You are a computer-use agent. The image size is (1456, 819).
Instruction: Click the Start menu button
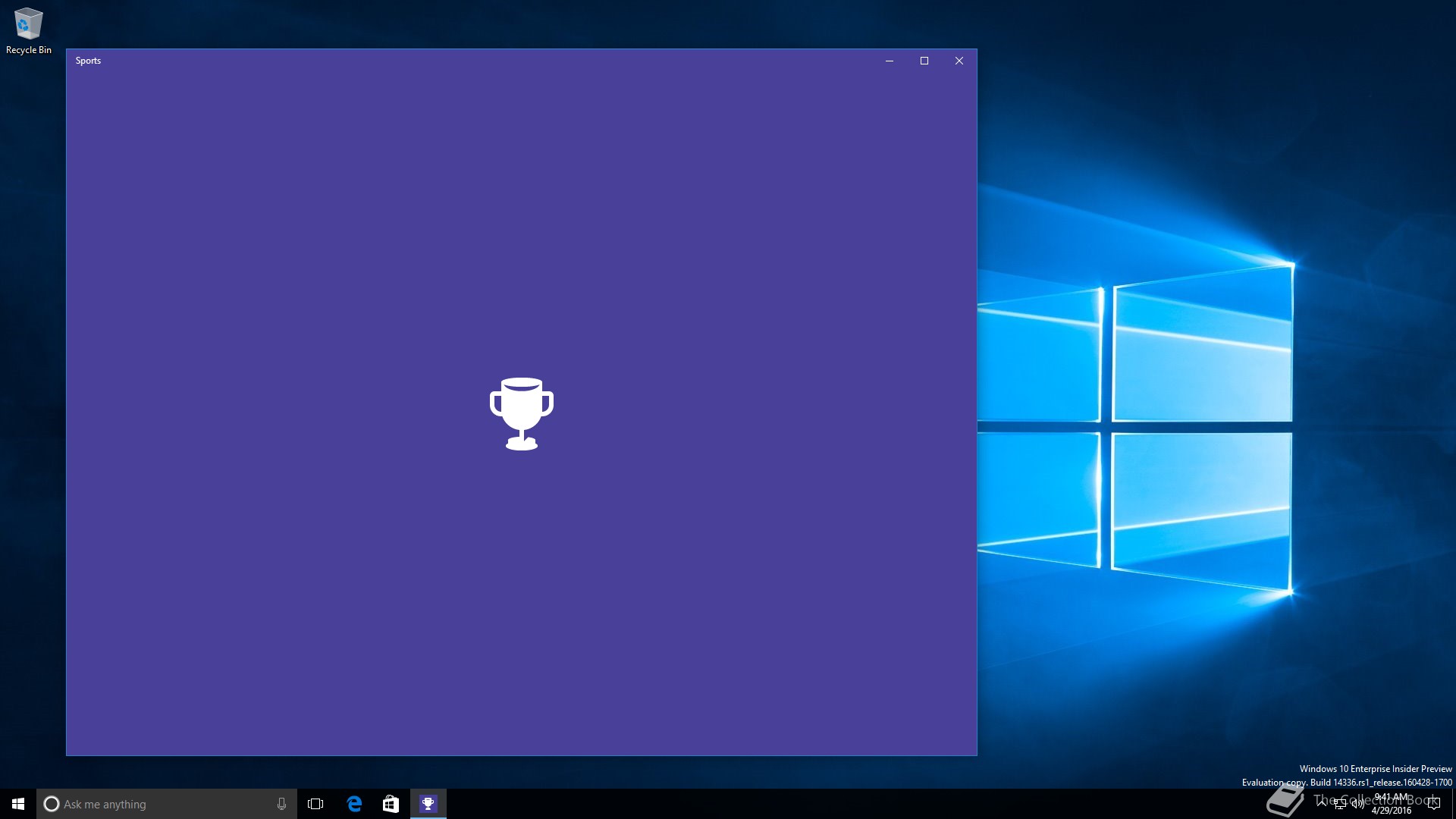click(18, 804)
